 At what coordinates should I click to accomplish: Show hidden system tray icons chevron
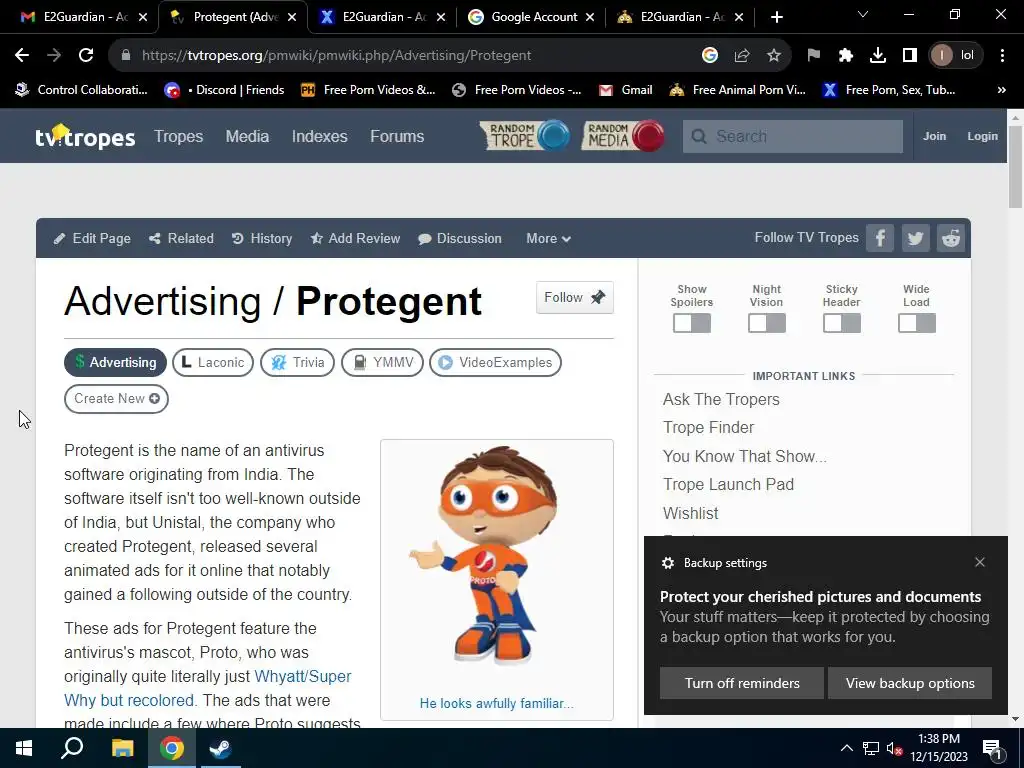click(x=846, y=748)
